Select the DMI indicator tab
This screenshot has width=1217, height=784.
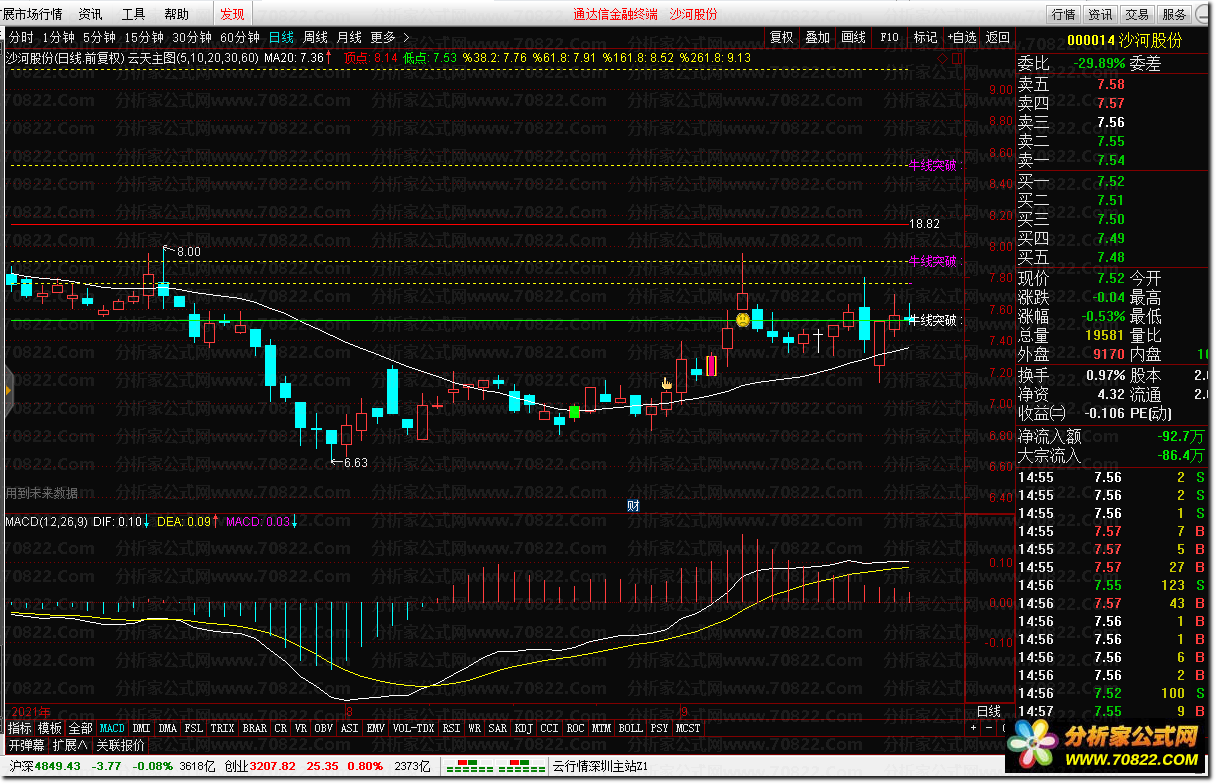pos(141,728)
